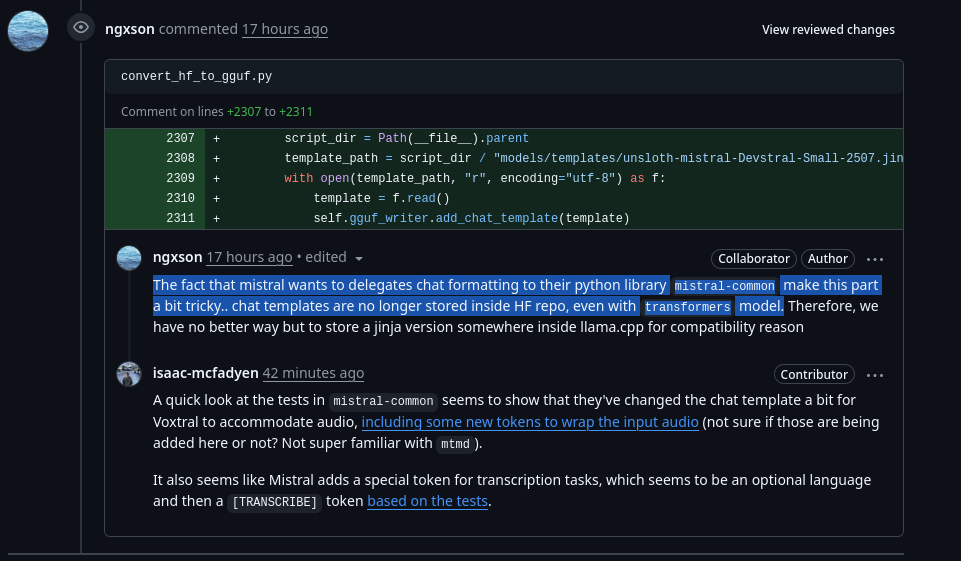Click ngxson's large profile avatar

(x=28, y=31)
